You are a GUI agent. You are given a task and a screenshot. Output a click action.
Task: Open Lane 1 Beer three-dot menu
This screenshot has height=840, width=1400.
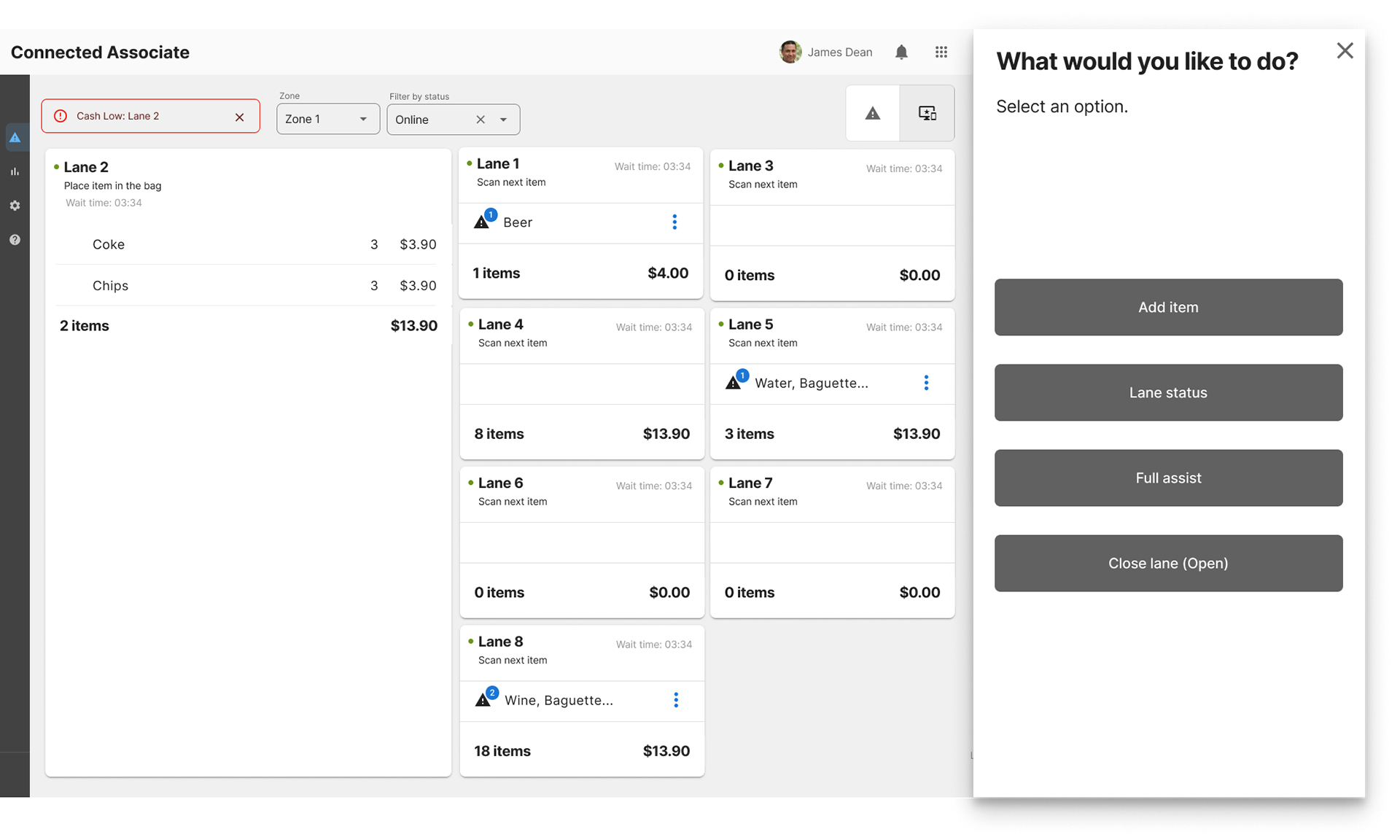pyautogui.click(x=674, y=222)
